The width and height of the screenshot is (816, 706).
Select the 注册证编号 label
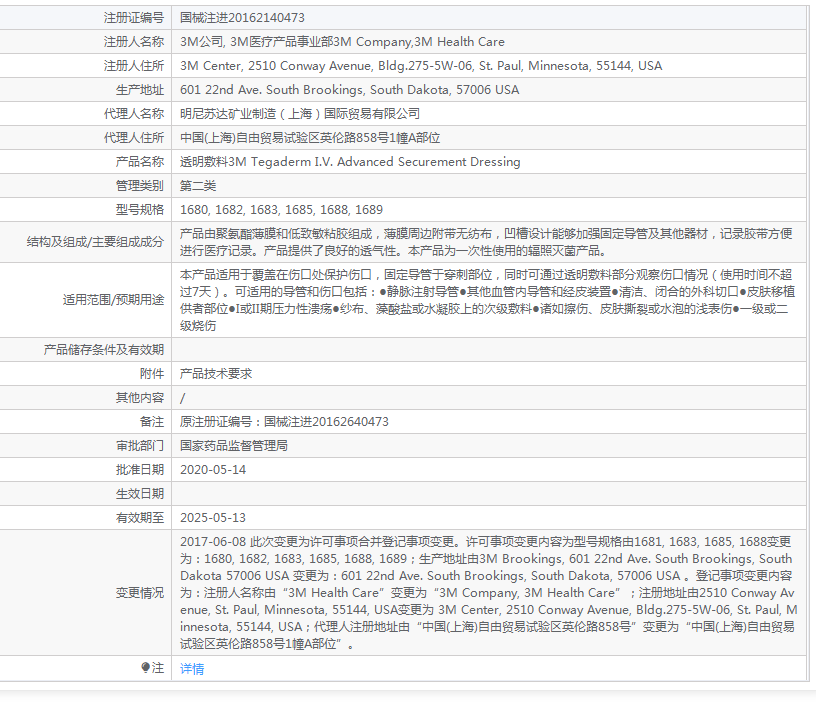pyautogui.click(x=134, y=18)
